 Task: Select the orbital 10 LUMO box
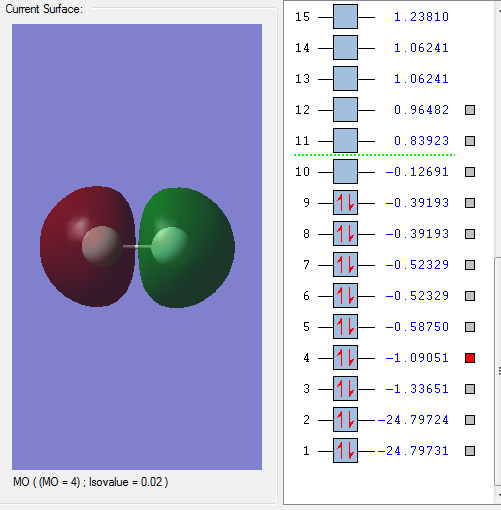tap(345, 172)
